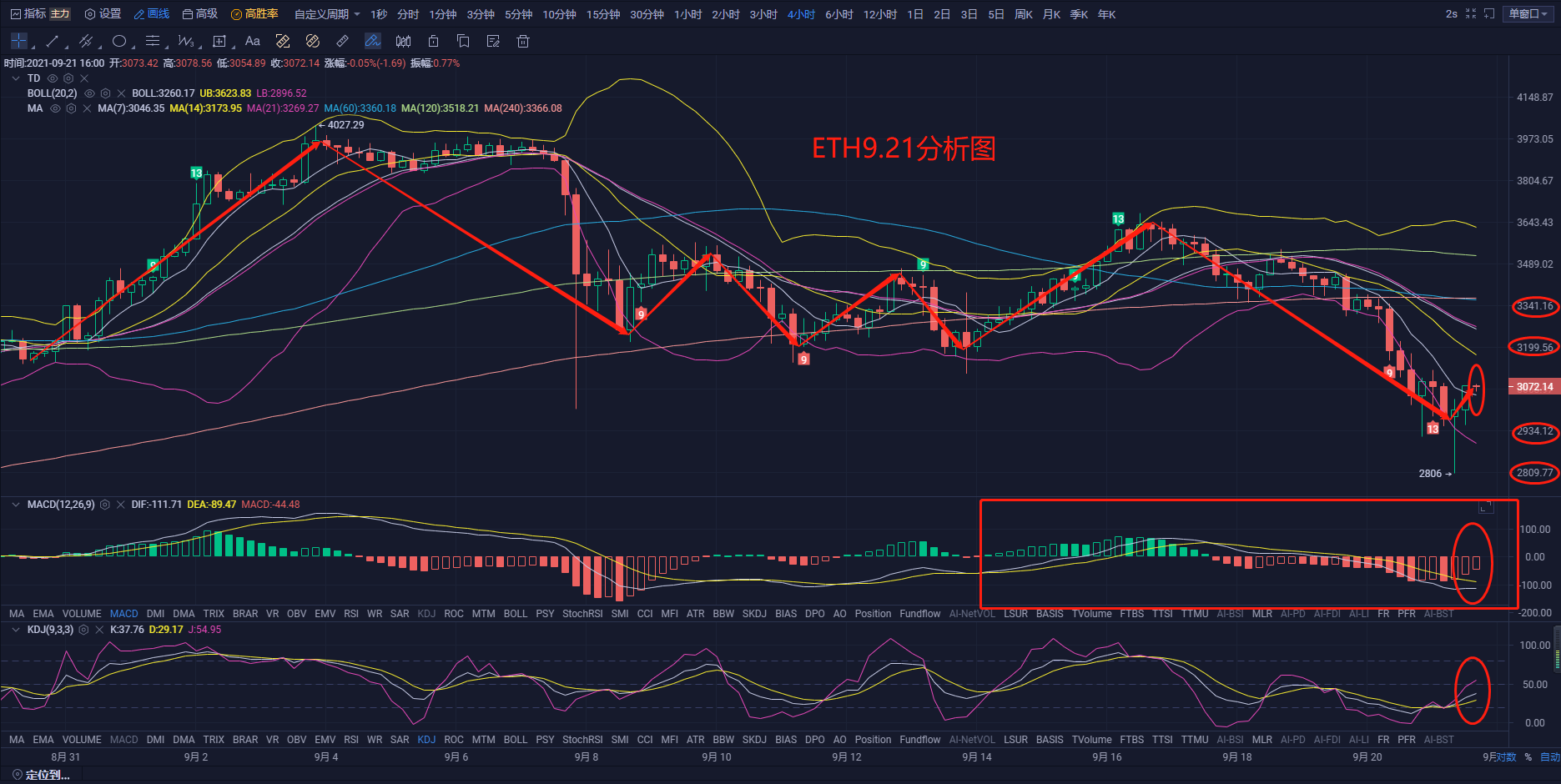Viewport: 1561px width, 784px height.
Task: Collapse the TD main indicator chevron
Action: click(16, 78)
